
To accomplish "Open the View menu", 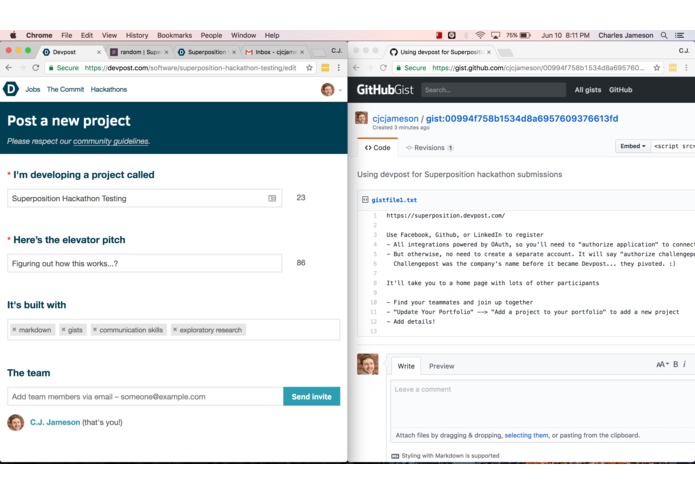I will [x=109, y=35].
